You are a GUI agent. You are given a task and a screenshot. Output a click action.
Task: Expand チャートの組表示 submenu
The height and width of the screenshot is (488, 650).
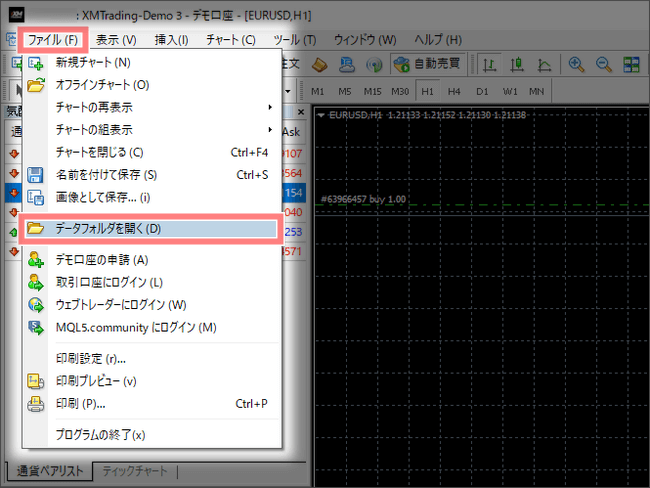click(152, 130)
